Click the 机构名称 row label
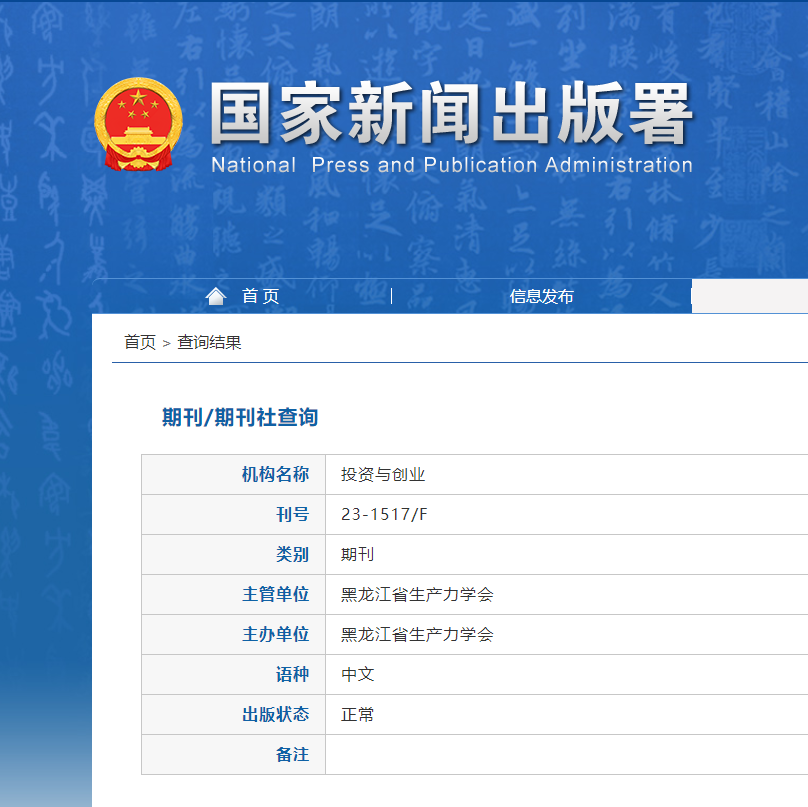Screen dimensions: 808x807 click(275, 475)
